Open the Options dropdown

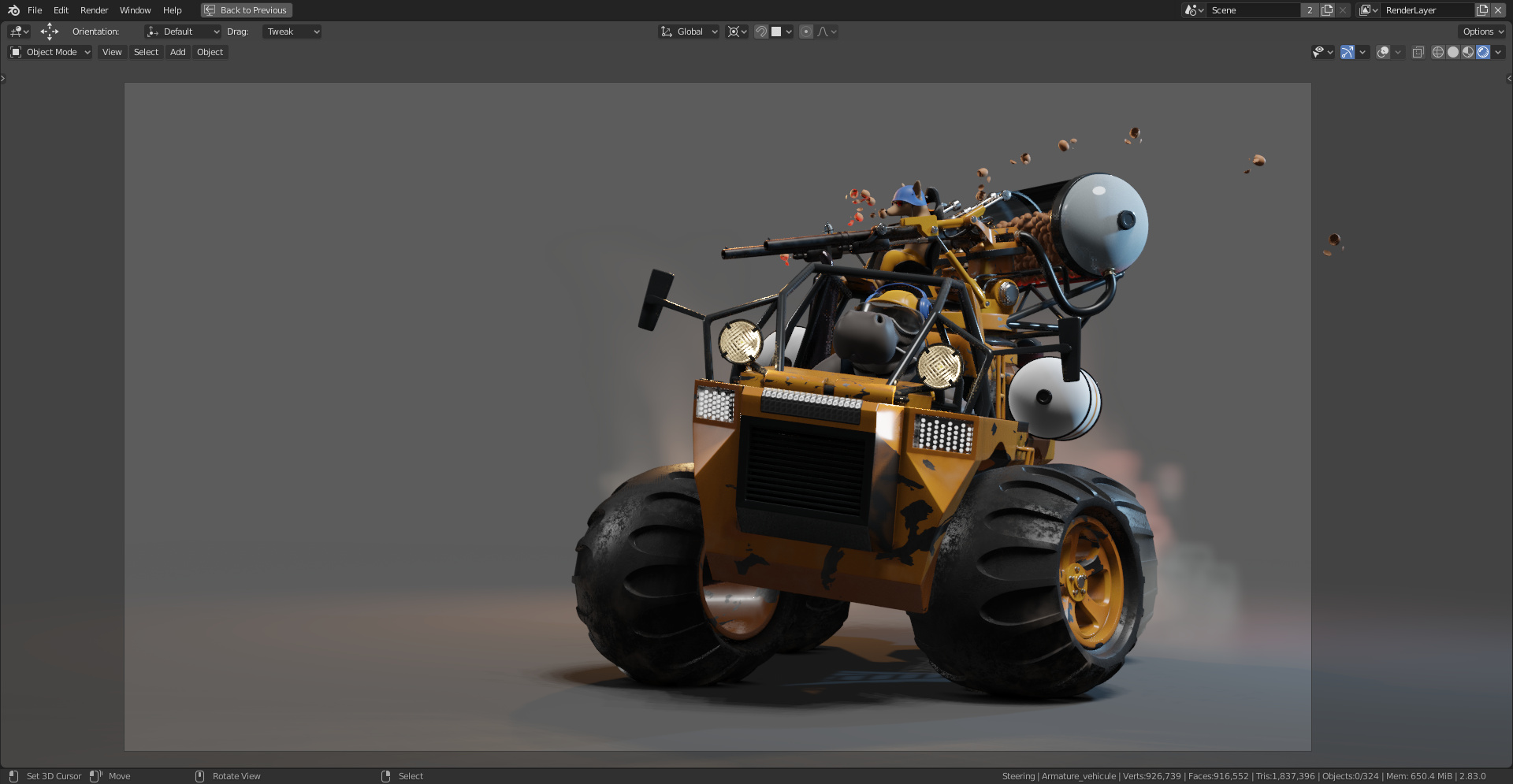[x=1482, y=32]
